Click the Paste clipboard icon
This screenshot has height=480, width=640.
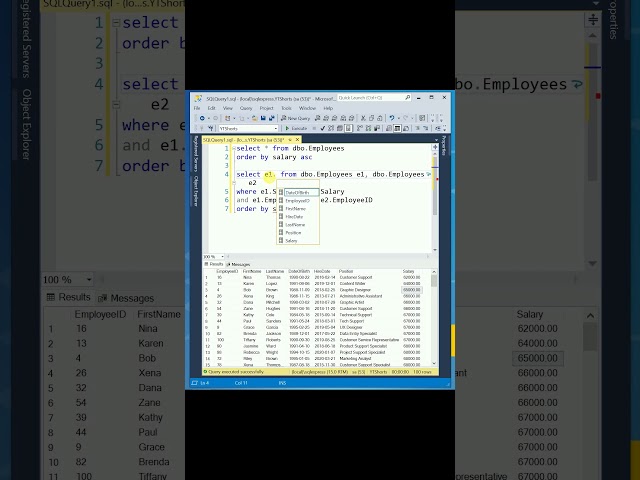(380, 118)
